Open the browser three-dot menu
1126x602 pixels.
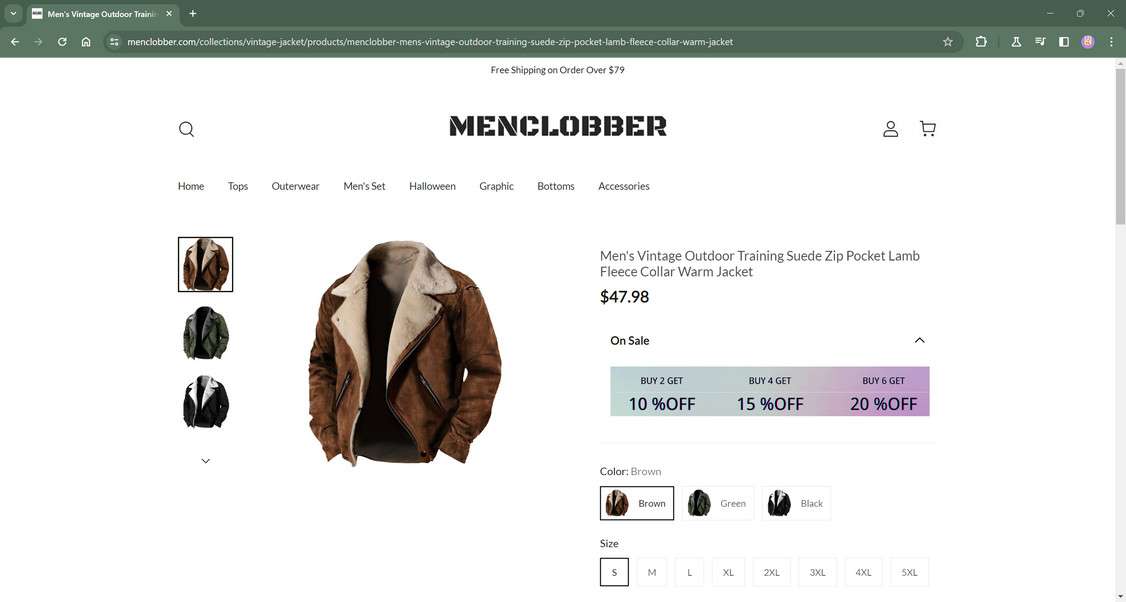tap(1110, 42)
